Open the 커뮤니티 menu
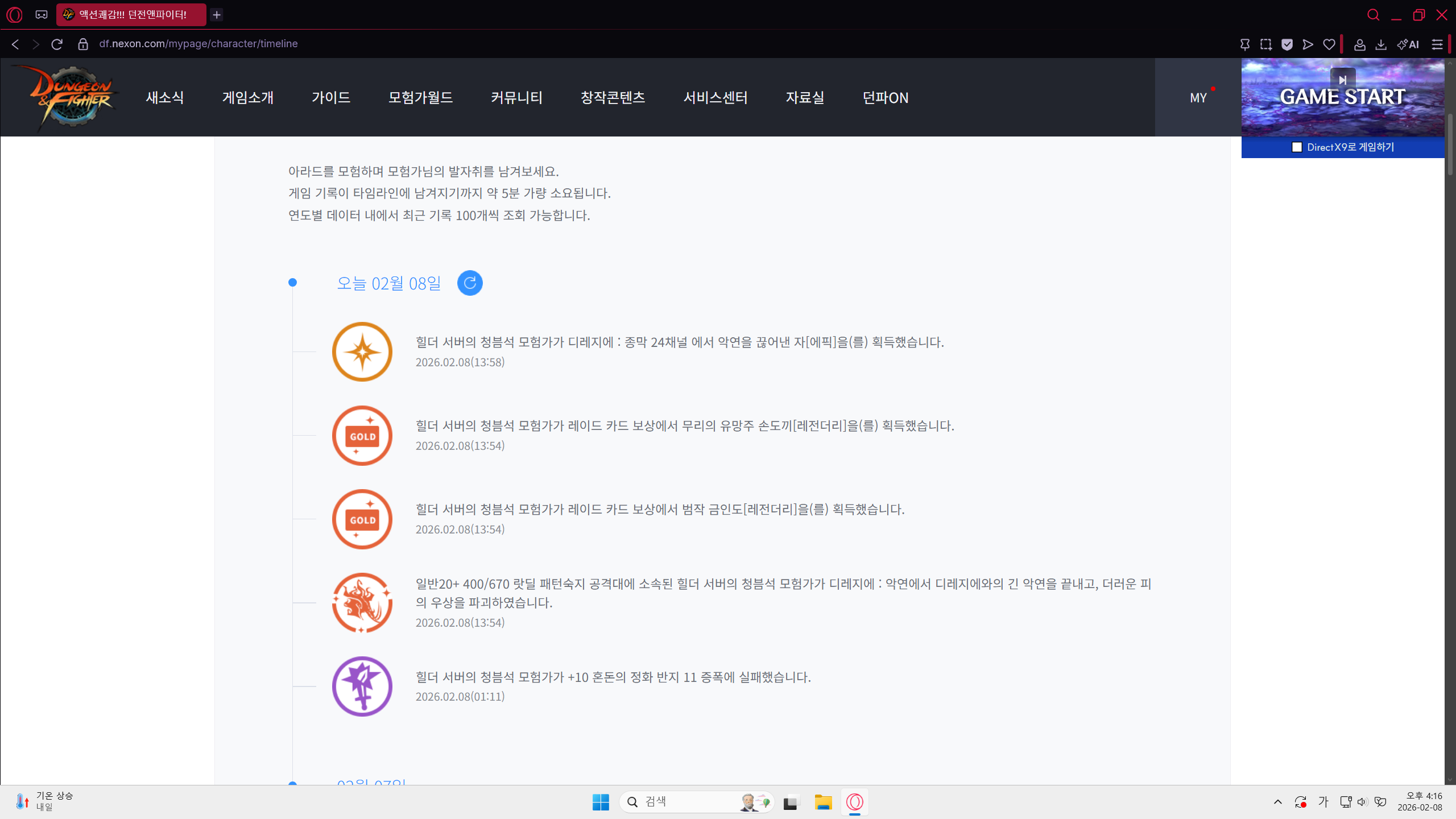This screenshot has width=1456, height=819. pyautogui.click(x=516, y=98)
